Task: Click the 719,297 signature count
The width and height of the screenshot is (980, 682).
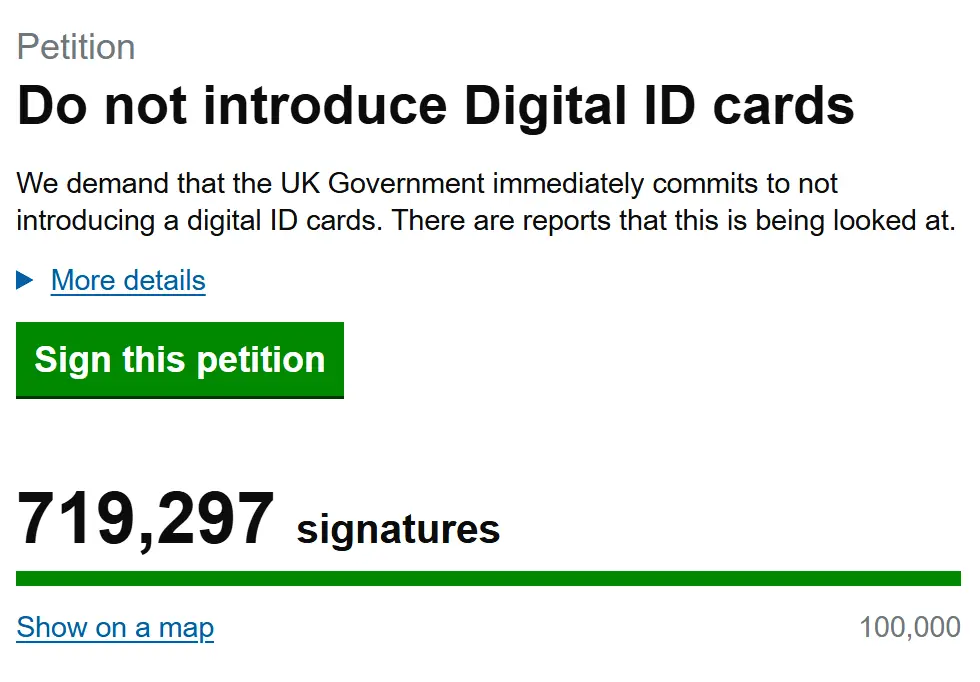Action: coord(146,517)
